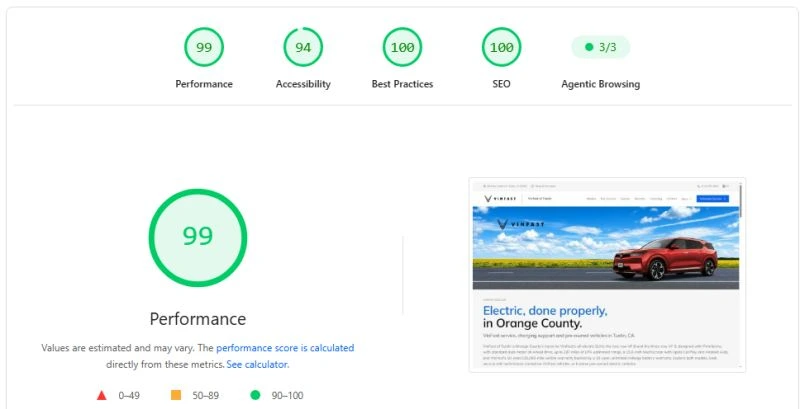The height and width of the screenshot is (409, 800).
Task: Click the '0–49' legend text
Action: pyautogui.click(x=129, y=395)
